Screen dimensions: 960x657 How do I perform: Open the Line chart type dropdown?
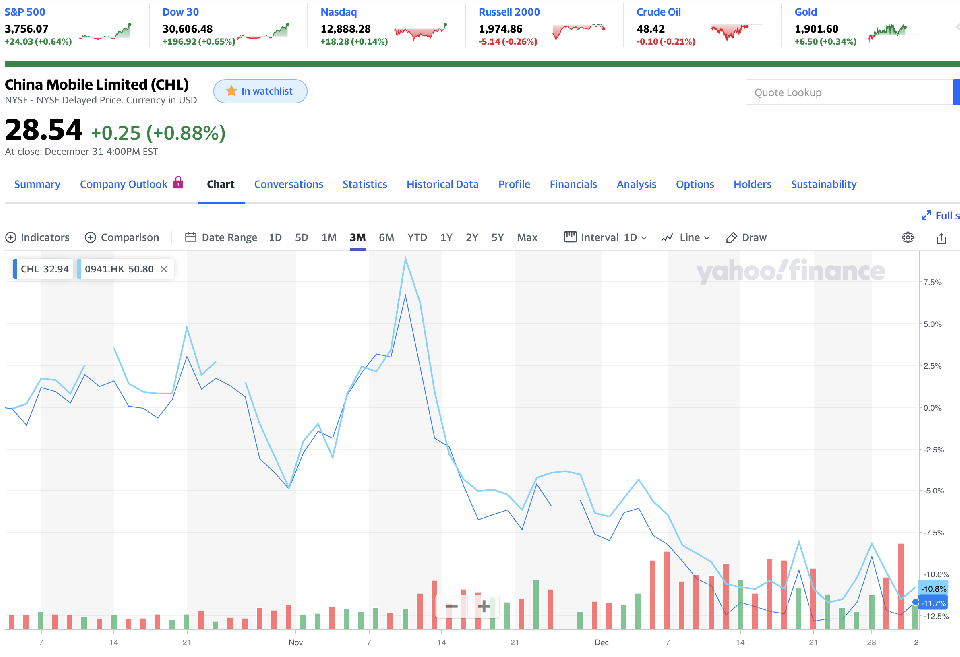(x=685, y=238)
